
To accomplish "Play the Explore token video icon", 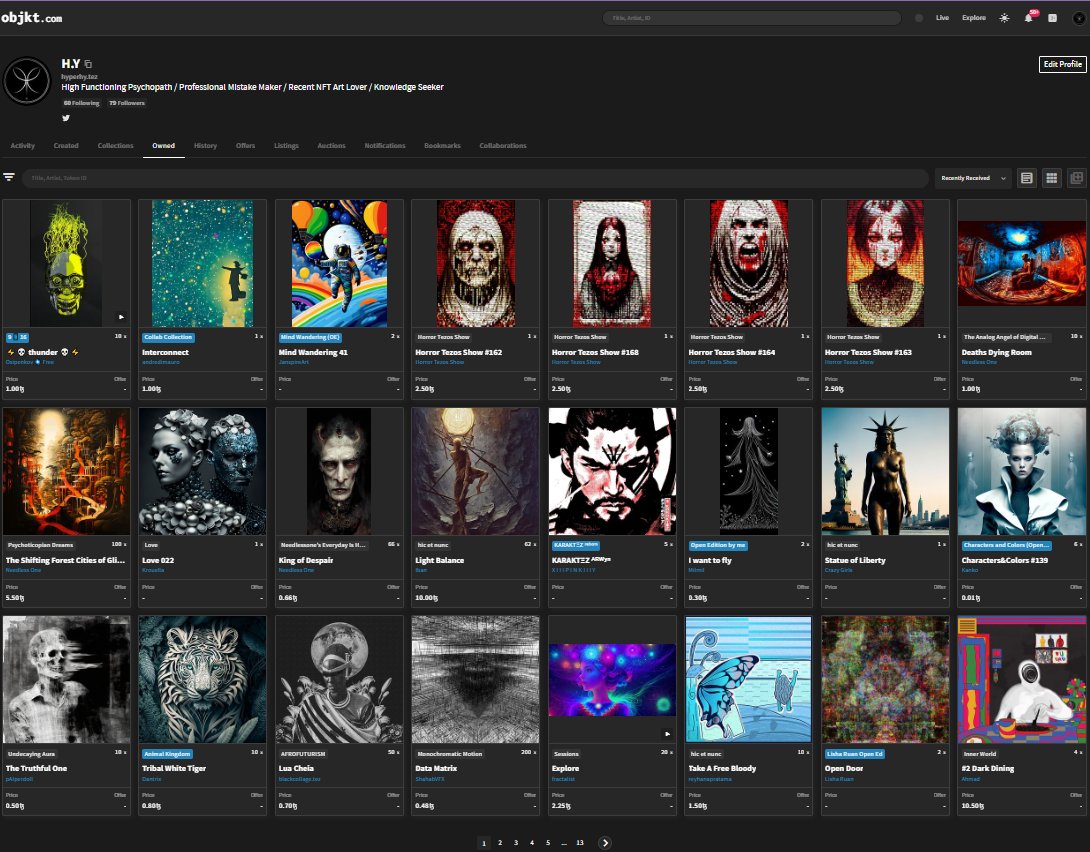I will 667,734.
